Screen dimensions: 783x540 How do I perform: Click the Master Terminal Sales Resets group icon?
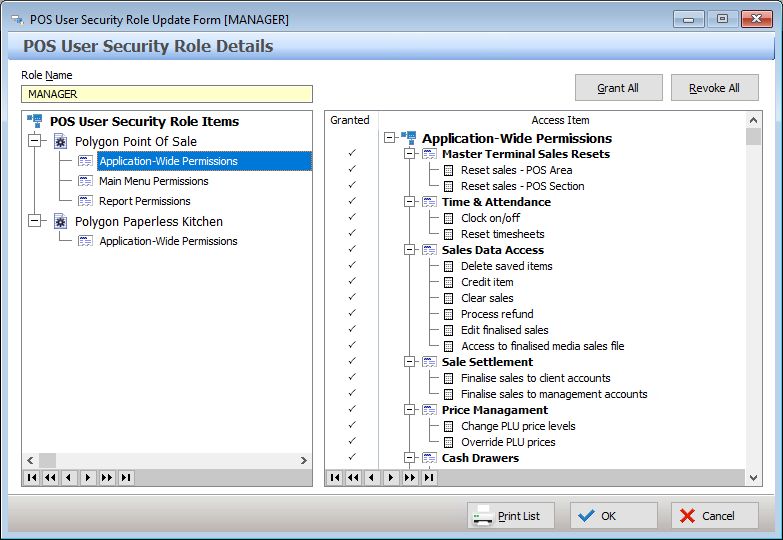pyautogui.click(x=429, y=154)
